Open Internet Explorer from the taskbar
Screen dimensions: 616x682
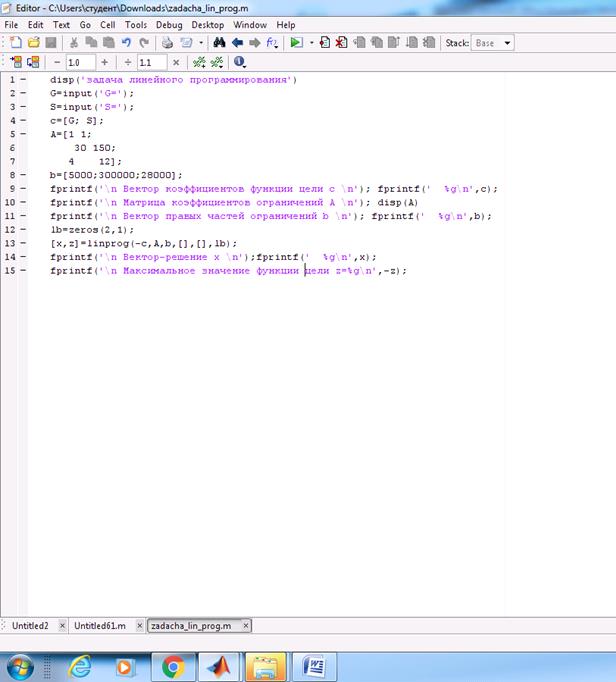point(80,667)
